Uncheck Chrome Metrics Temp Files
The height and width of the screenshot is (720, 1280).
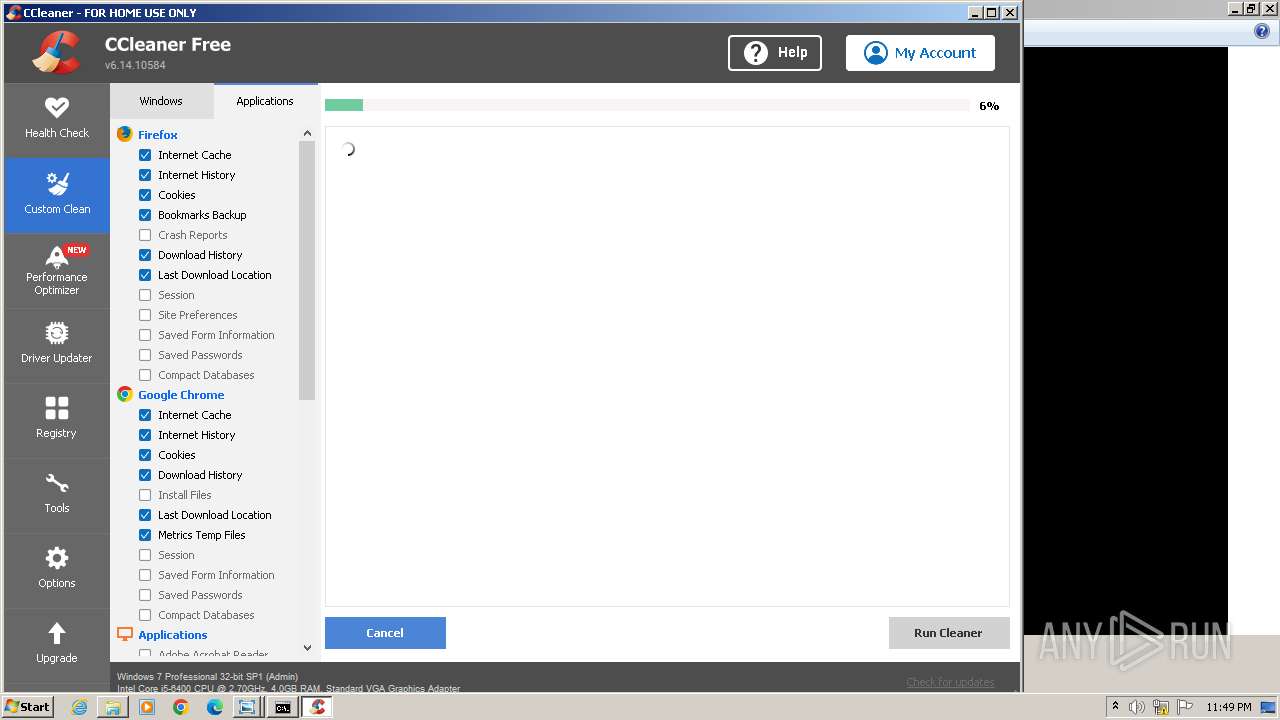tap(145, 535)
